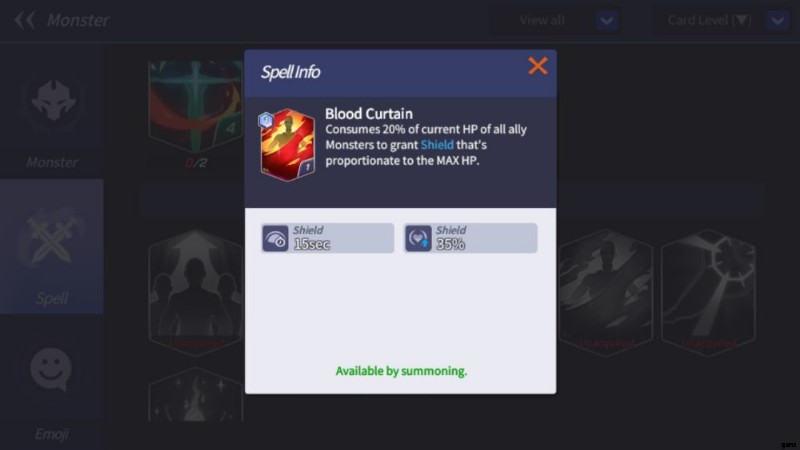
Task: Open the Card Level sort dropdown arrow
Action: click(x=777, y=20)
